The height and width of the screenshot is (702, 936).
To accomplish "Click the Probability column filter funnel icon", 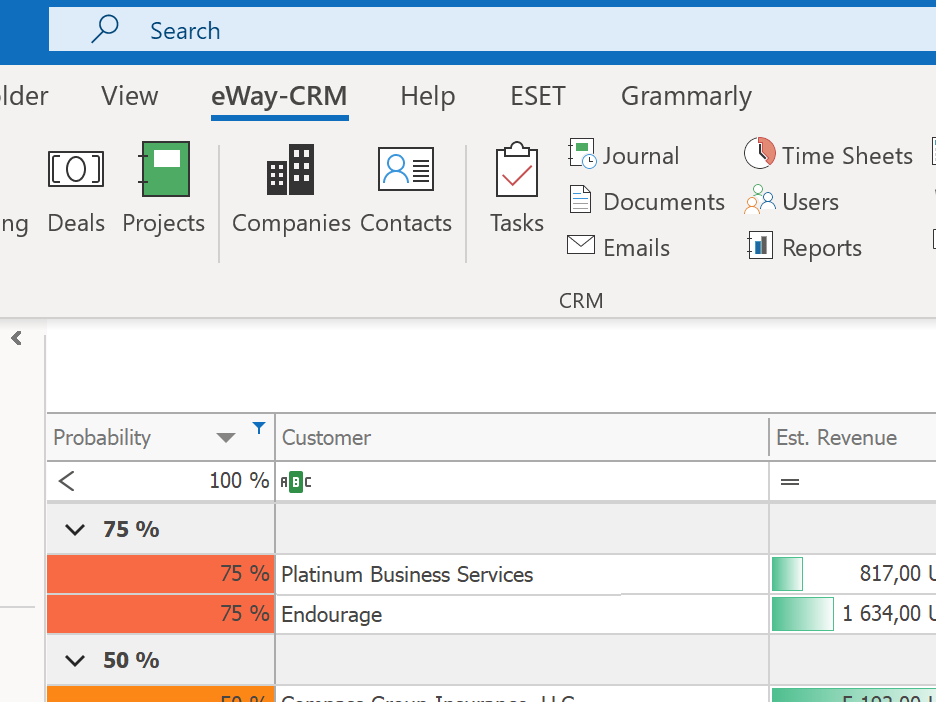I will coord(258,428).
